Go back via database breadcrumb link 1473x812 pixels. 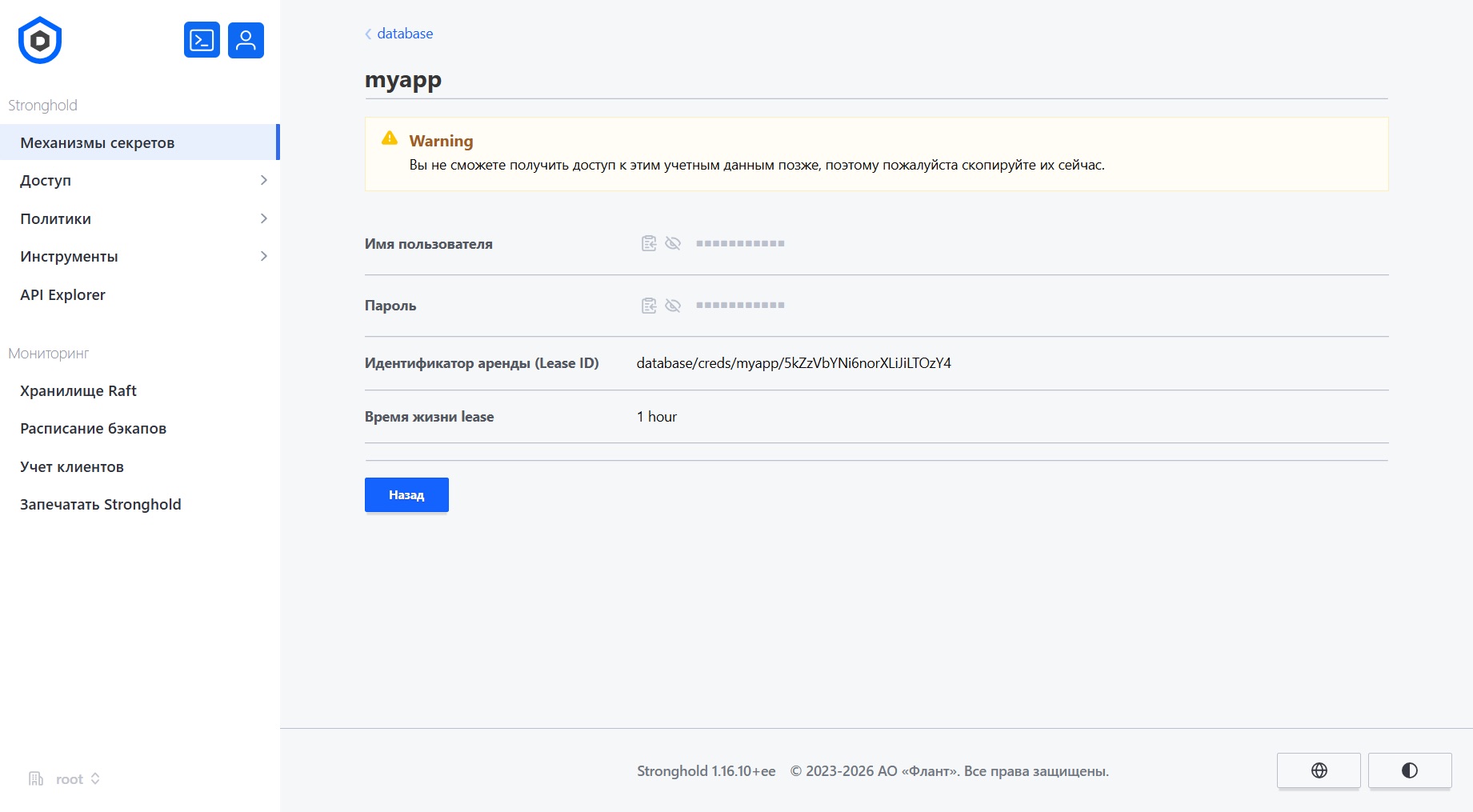405,34
